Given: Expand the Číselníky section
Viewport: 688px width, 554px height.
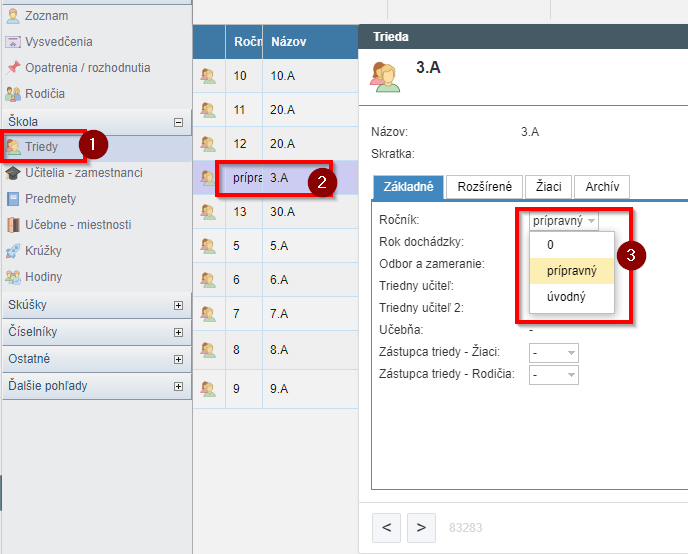Looking at the screenshot, I should tap(179, 332).
